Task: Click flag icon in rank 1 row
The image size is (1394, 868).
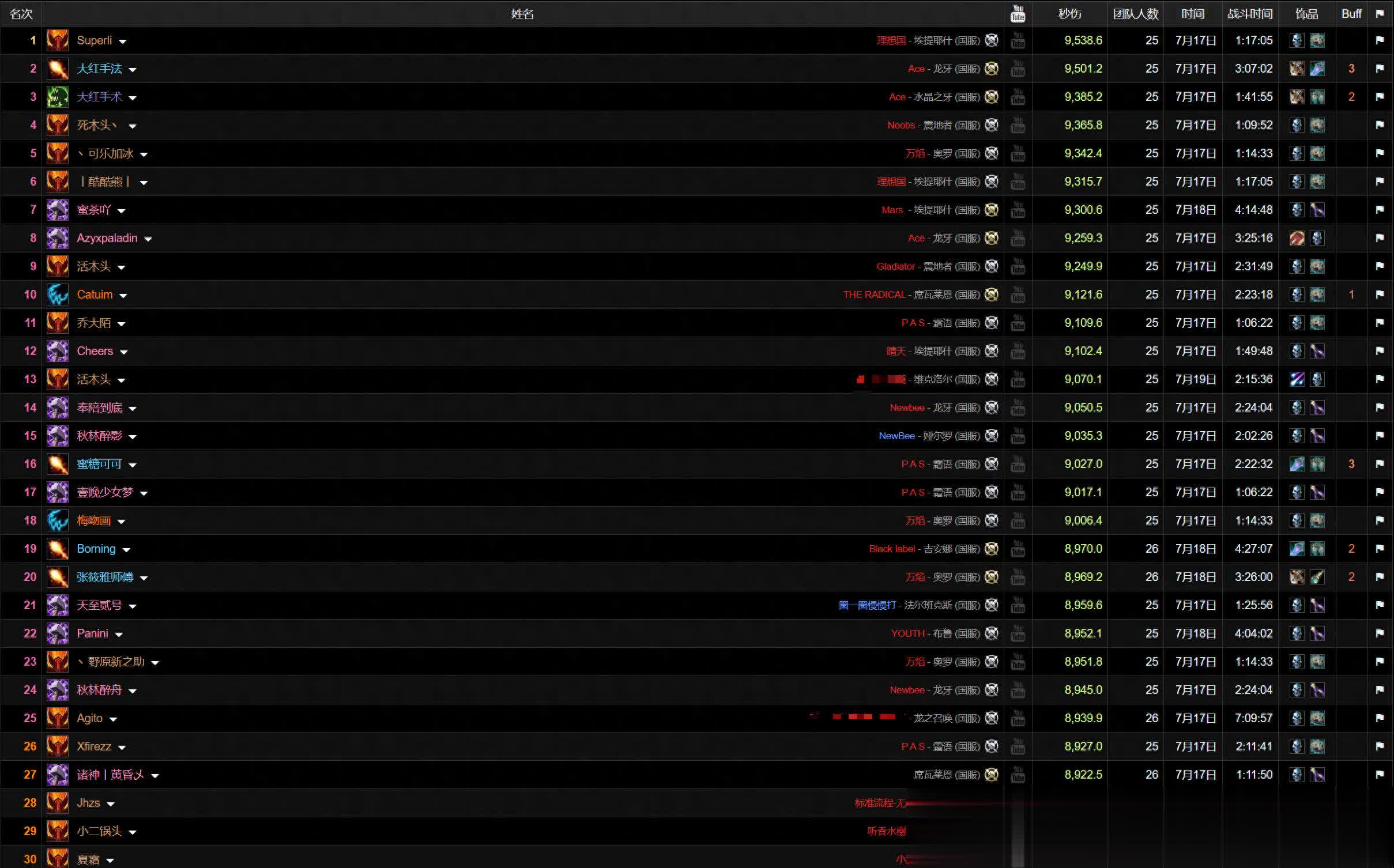Action: [1379, 40]
